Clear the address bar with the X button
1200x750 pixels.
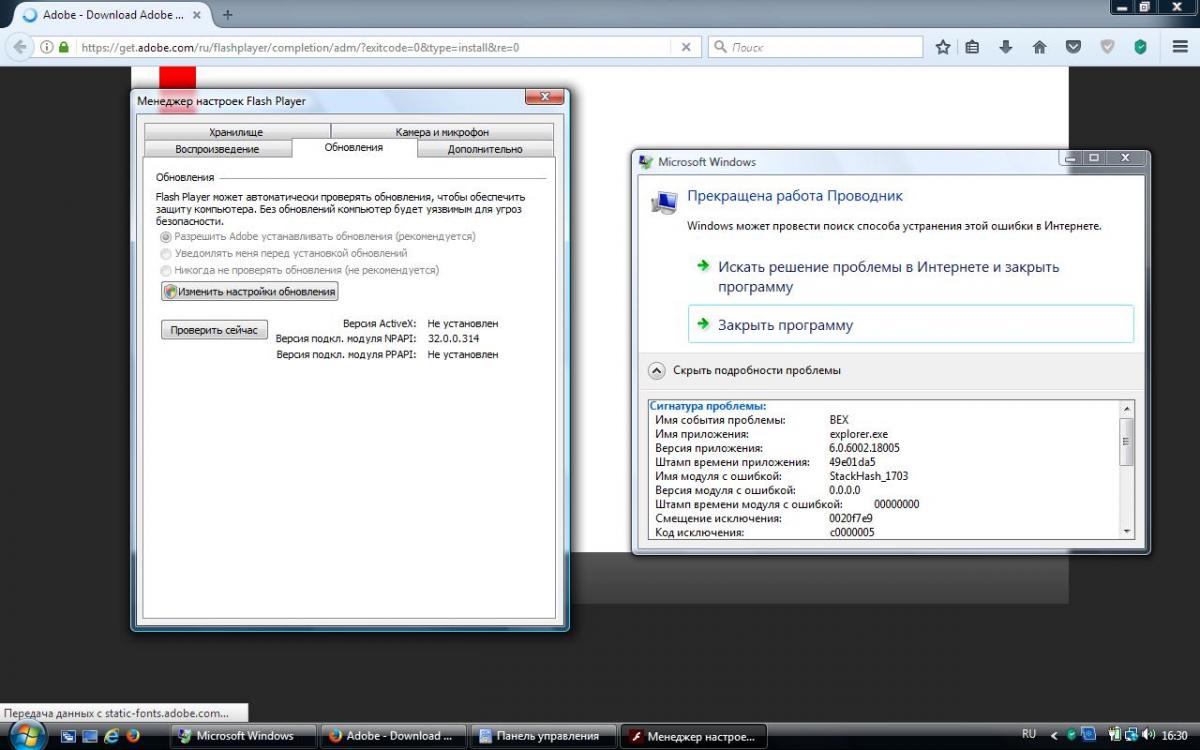[686, 47]
